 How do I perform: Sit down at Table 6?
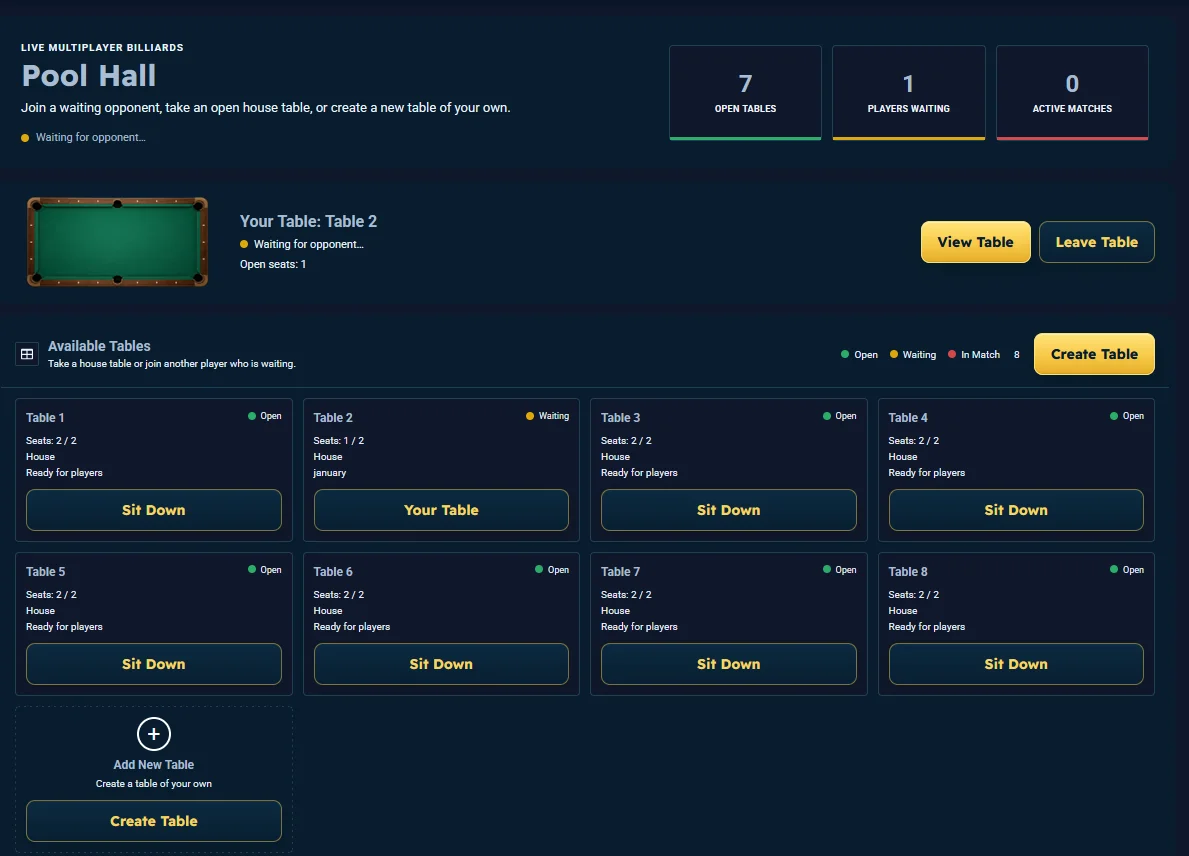(441, 664)
